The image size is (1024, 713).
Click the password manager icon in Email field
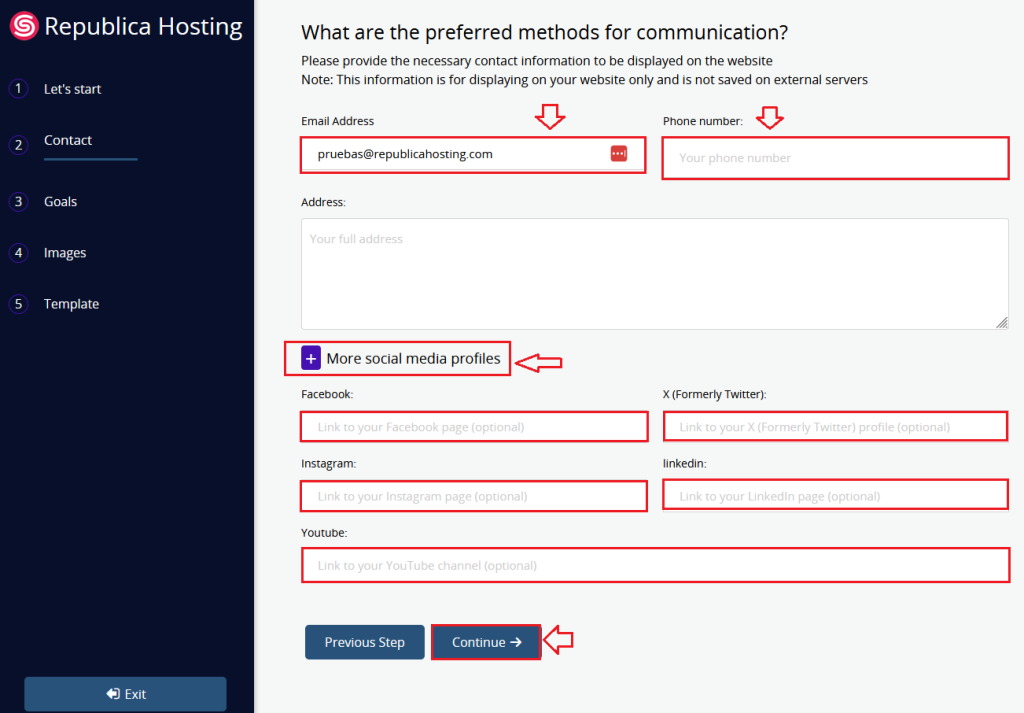coord(618,153)
